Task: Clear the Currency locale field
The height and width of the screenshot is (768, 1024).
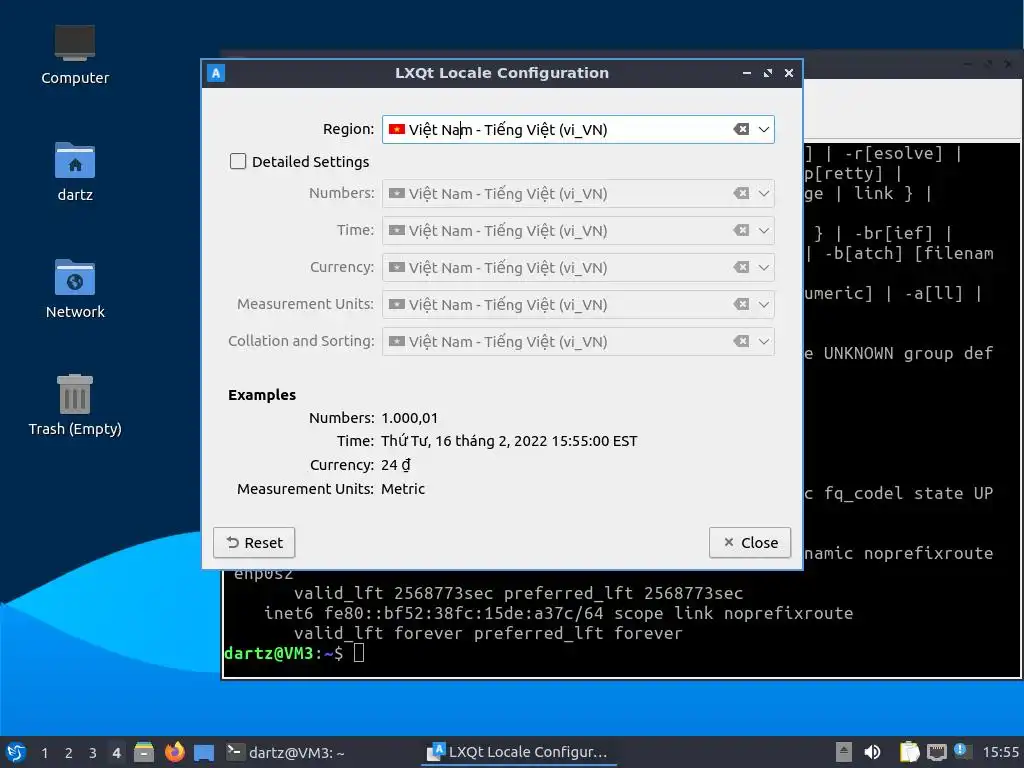Action: point(741,267)
